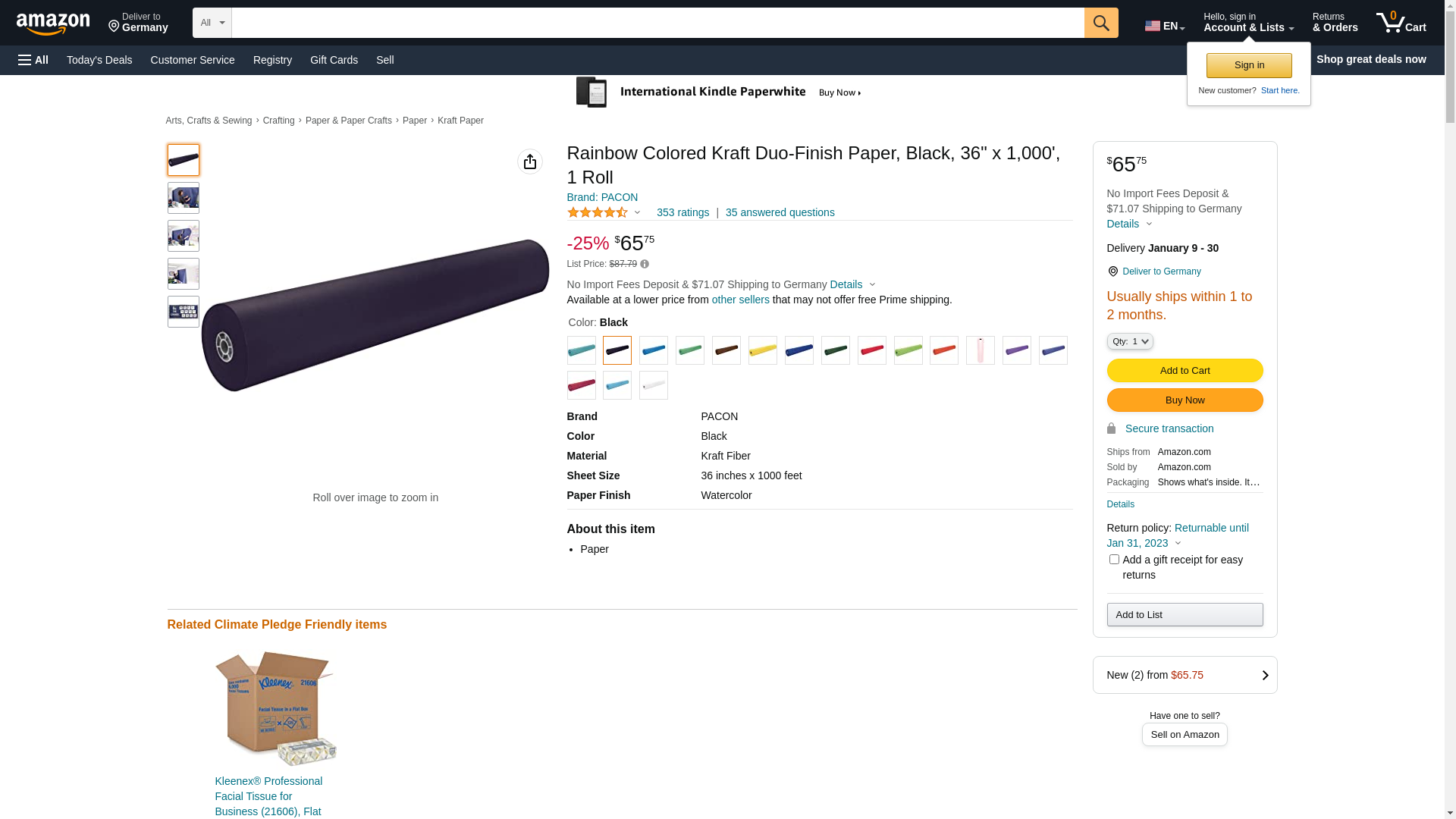1456x819 pixels.
Task: Click the Amazon logo
Action: pyautogui.click(x=53, y=24)
